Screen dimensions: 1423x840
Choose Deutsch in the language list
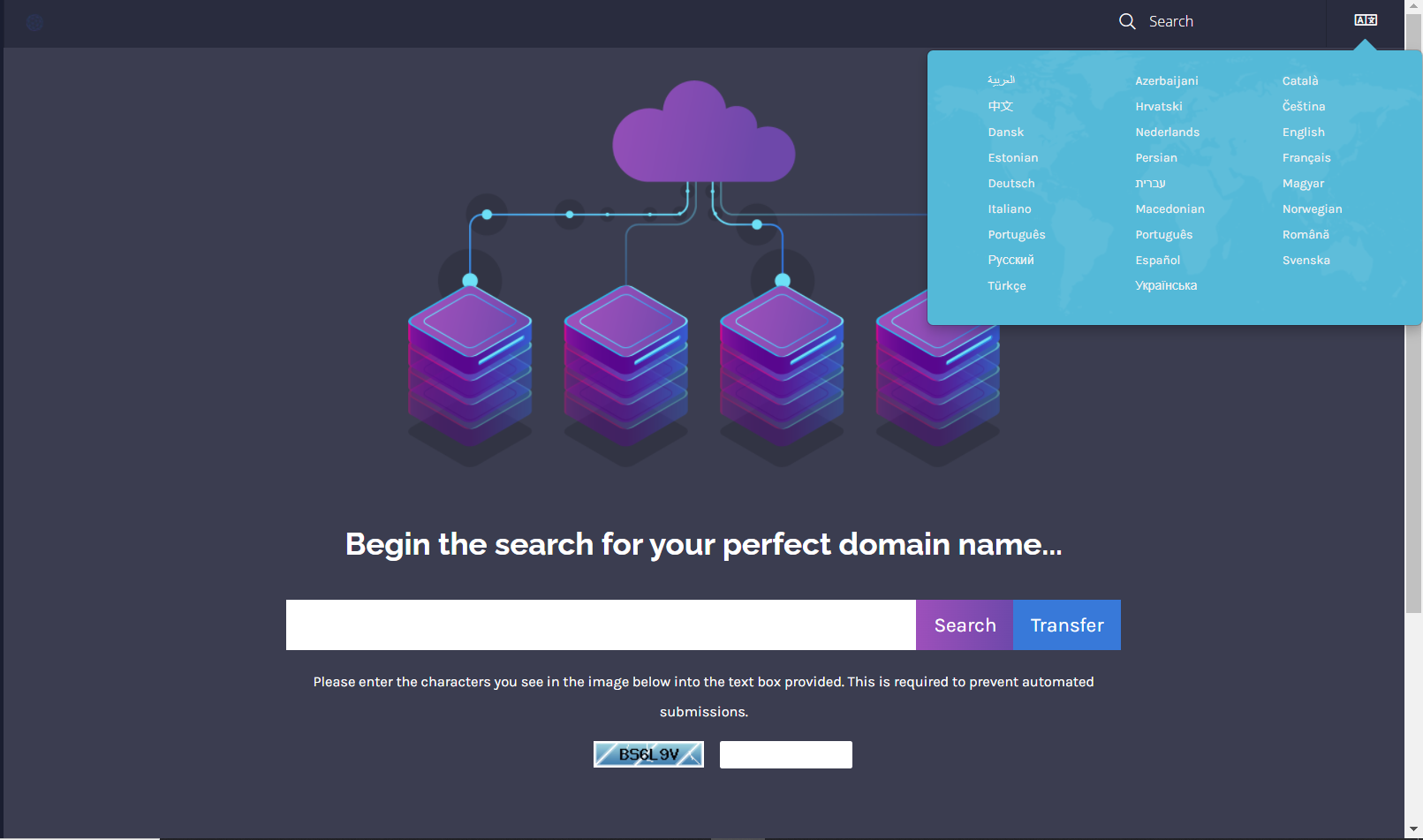click(x=1010, y=184)
